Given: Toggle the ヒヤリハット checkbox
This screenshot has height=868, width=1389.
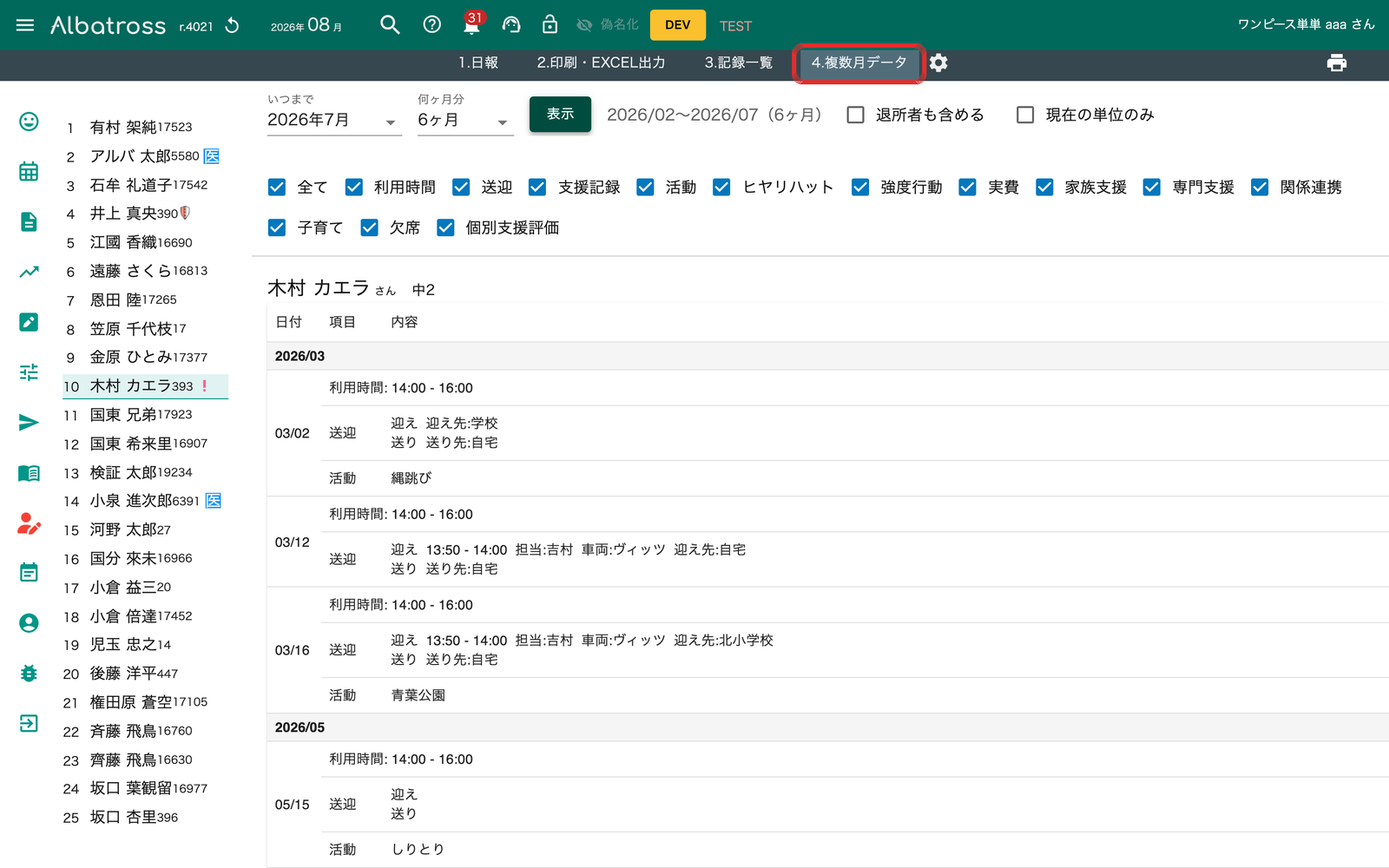Looking at the screenshot, I should (x=721, y=187).
